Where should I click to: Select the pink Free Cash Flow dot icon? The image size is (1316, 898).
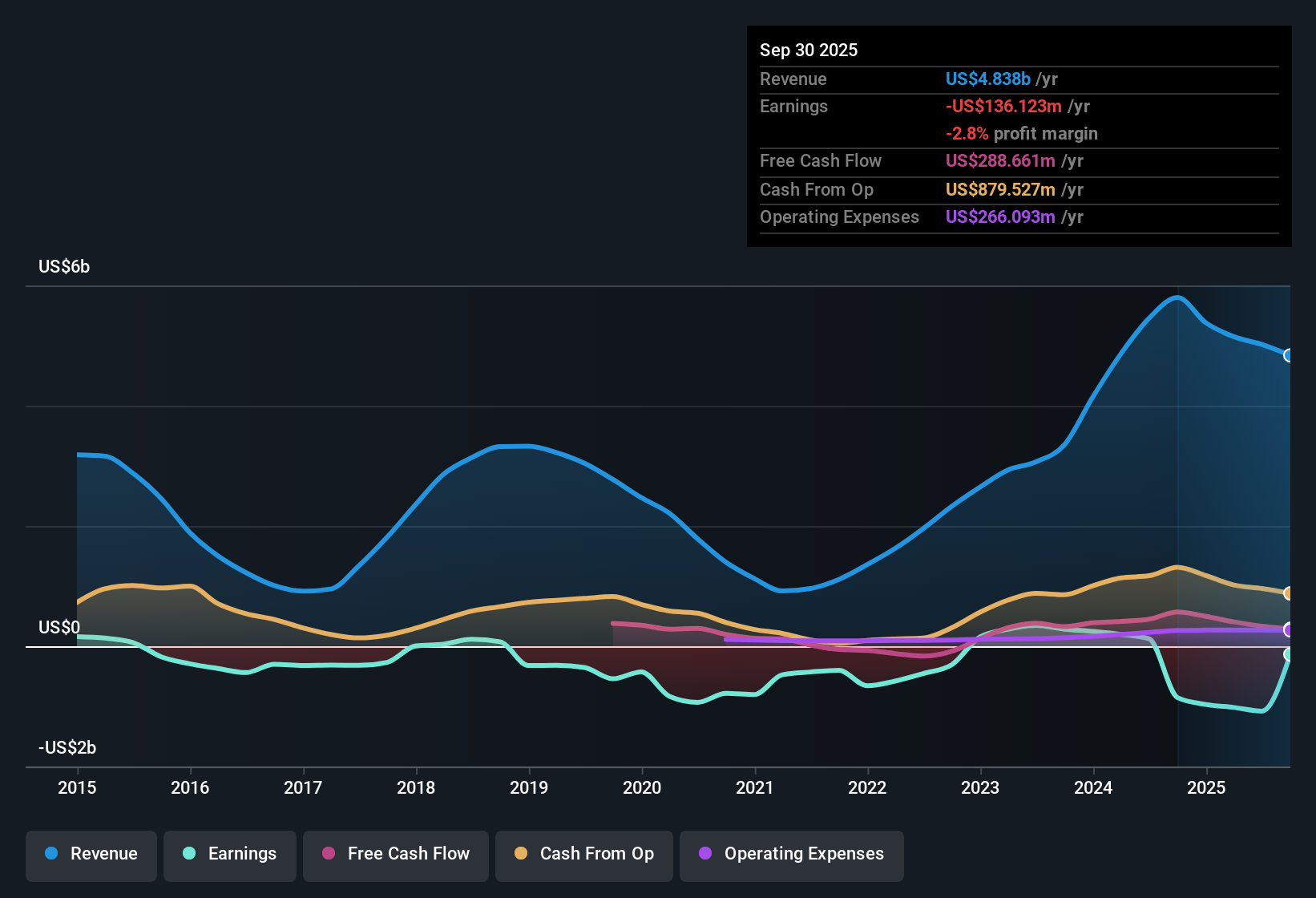point(328,854)
